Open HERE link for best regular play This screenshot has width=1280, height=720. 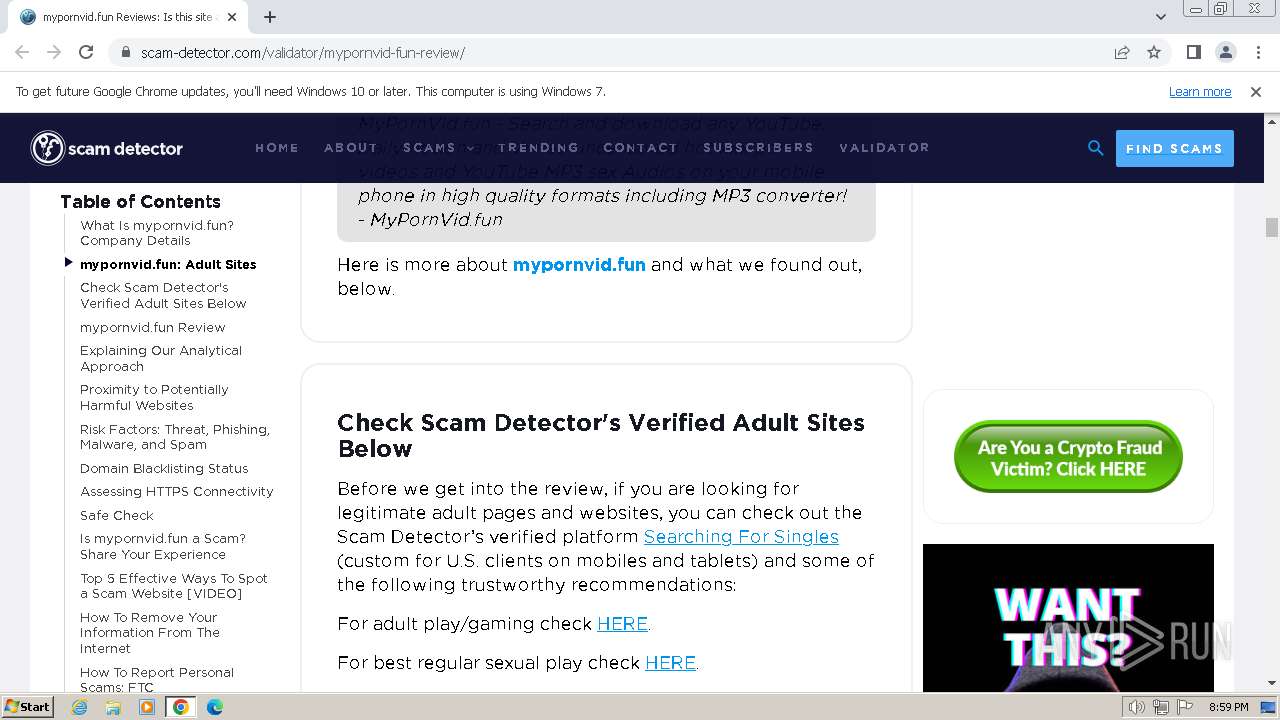(x=670, y=663)
